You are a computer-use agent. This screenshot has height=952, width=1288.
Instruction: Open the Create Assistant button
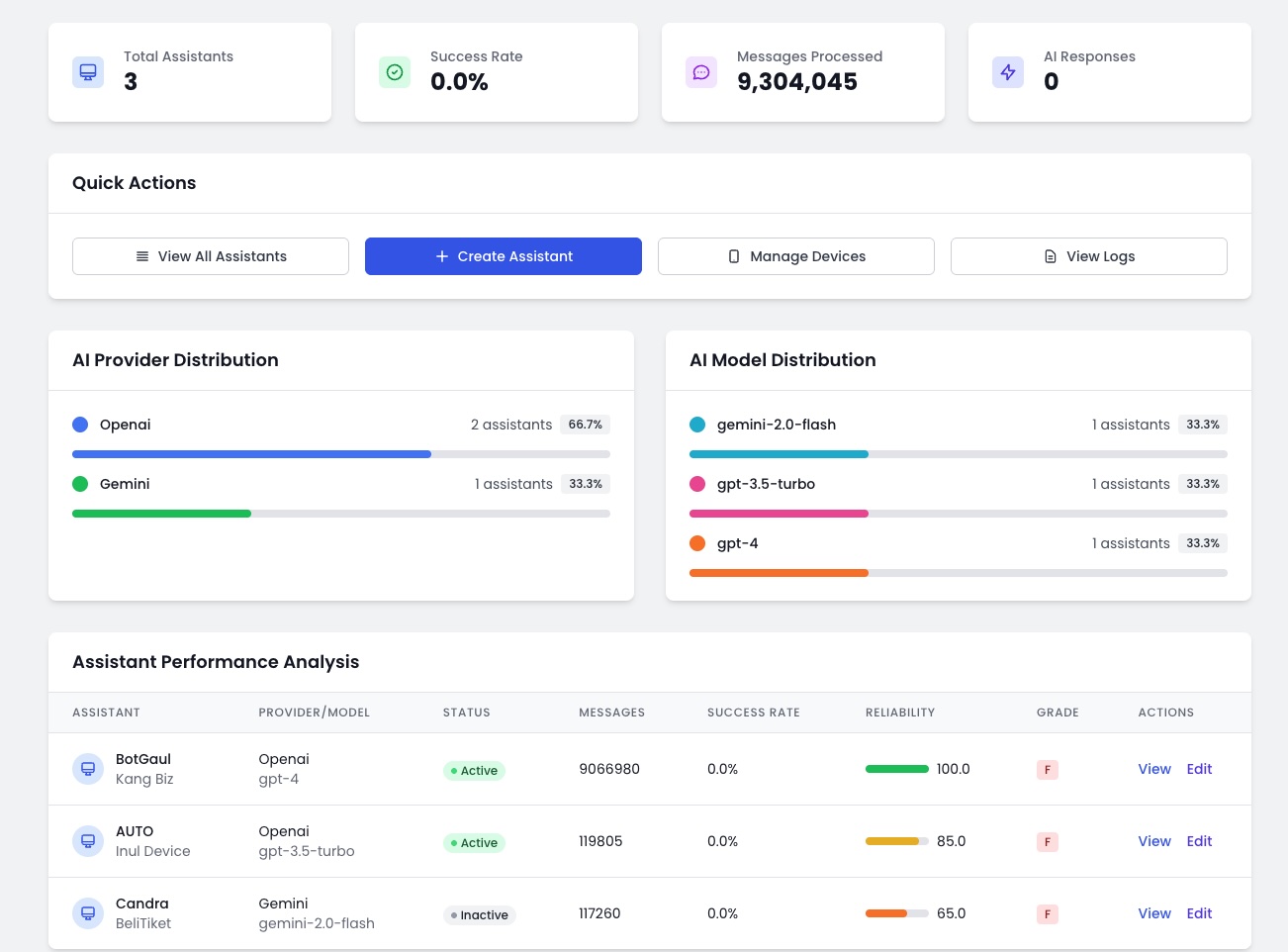pyautogui.click(x=503, y=256)
